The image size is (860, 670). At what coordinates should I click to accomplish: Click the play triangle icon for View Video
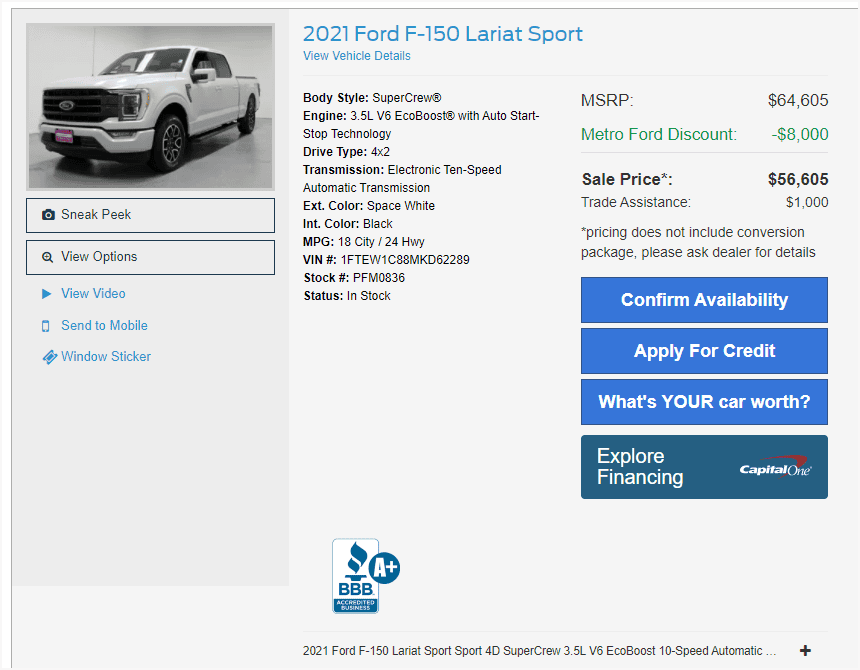47,294
